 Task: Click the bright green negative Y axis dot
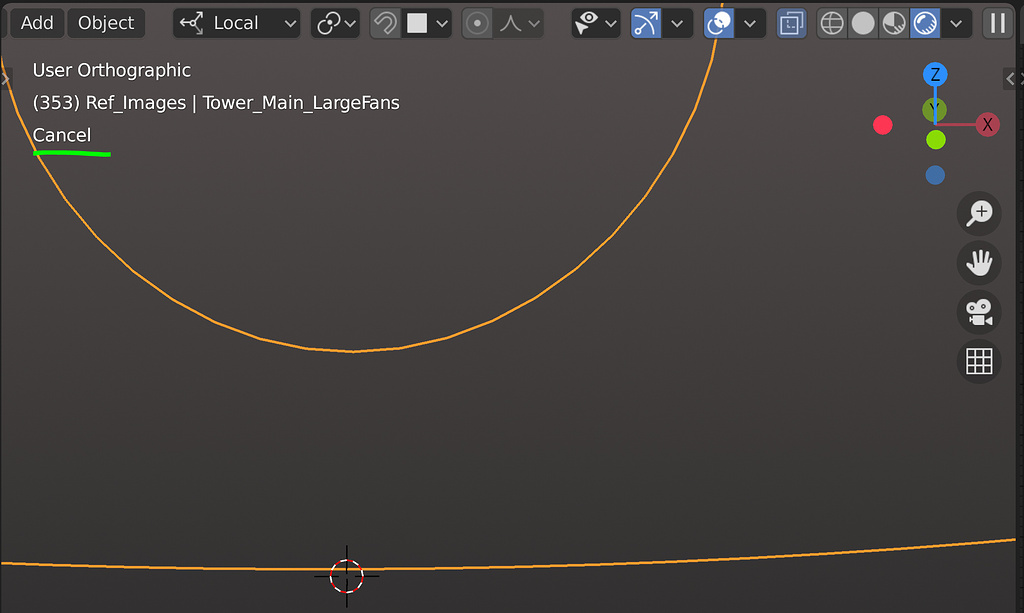[936, 140]
